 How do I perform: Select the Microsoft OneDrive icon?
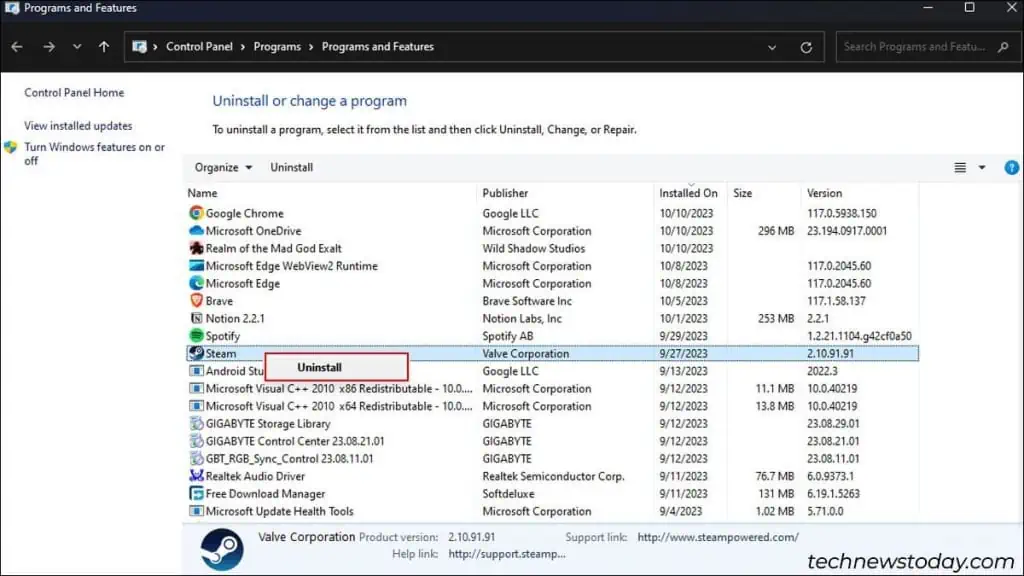coord(196,230)
